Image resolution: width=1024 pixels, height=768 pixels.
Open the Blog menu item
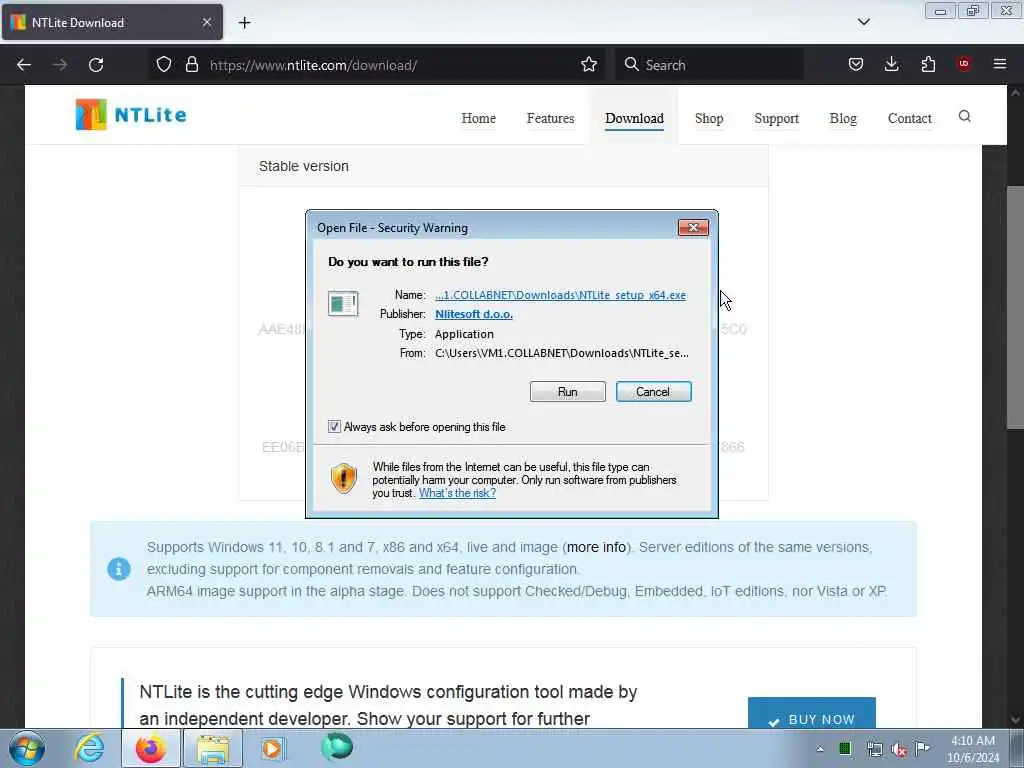click(843, 118)
